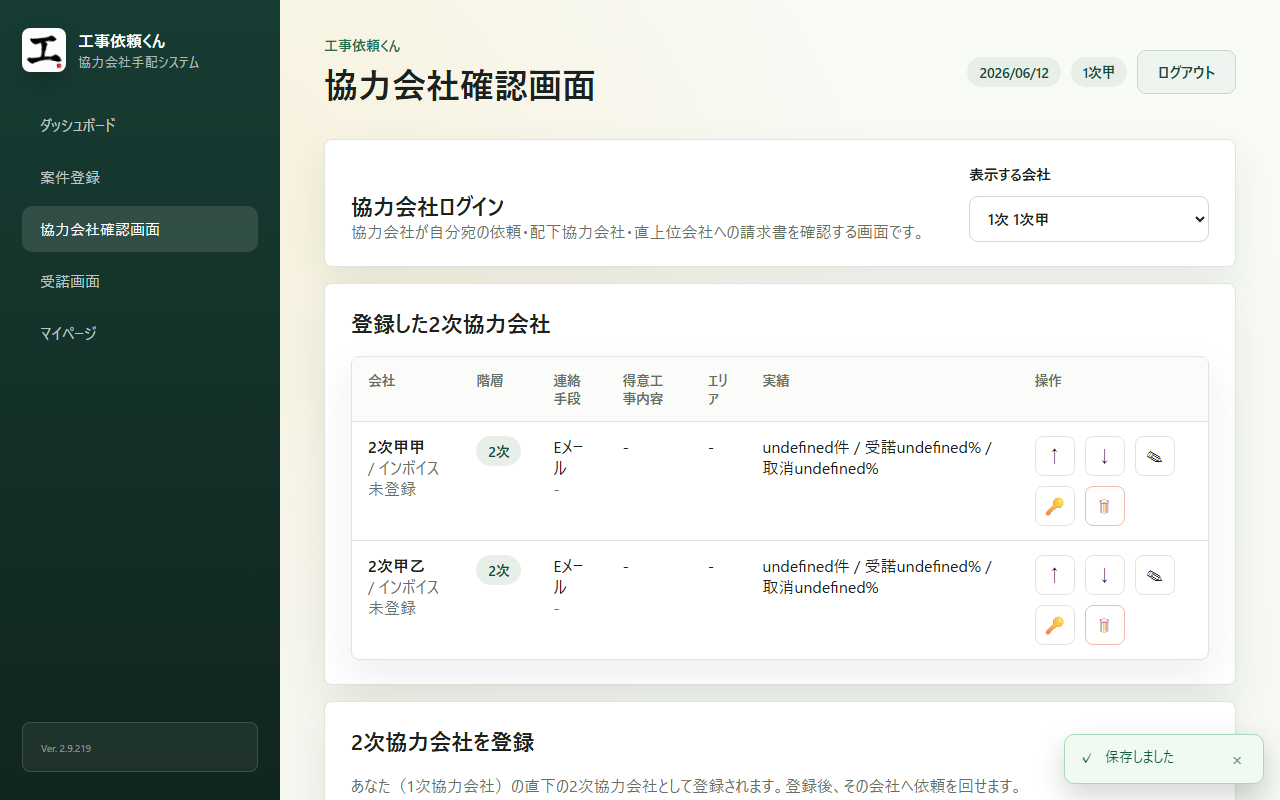Move 2次甲甲 row up with arrow
Viewport: 1280px width, 800px height.
(x=1055, y=456)
